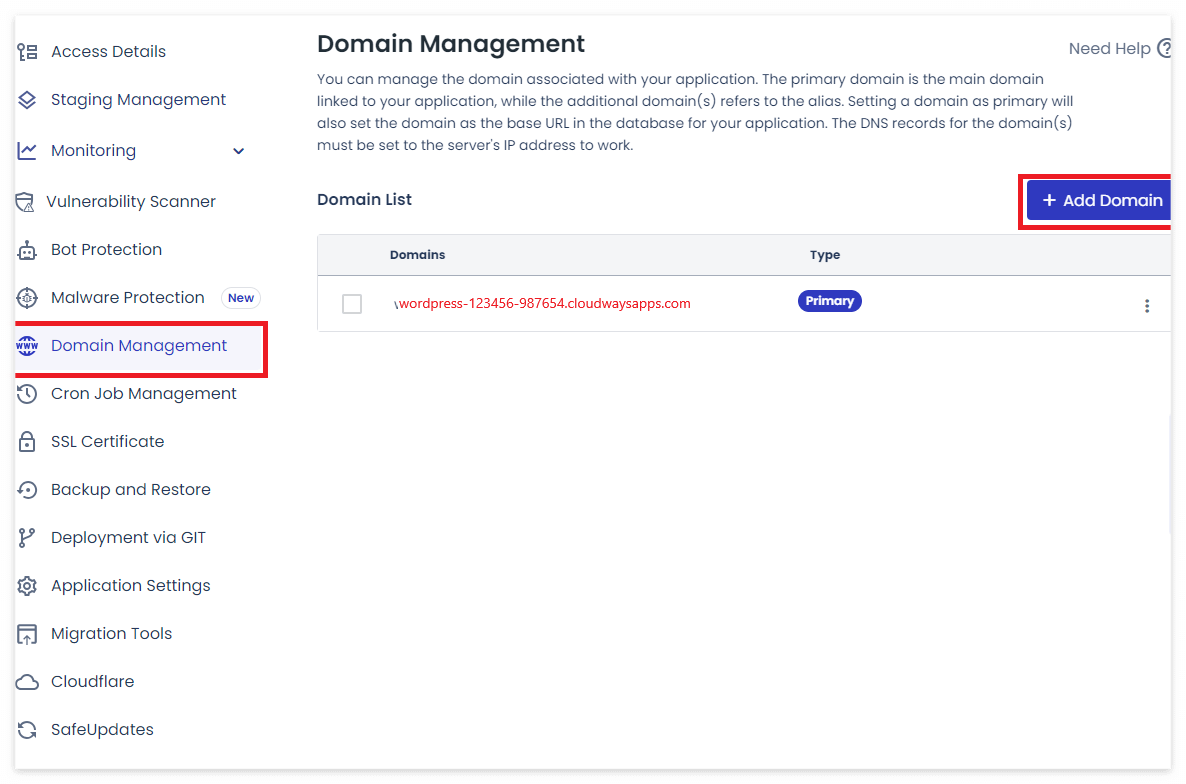Click the SafeUpdates refresh icon
Screen dimensions: 1186x784
tap(27, 730)
